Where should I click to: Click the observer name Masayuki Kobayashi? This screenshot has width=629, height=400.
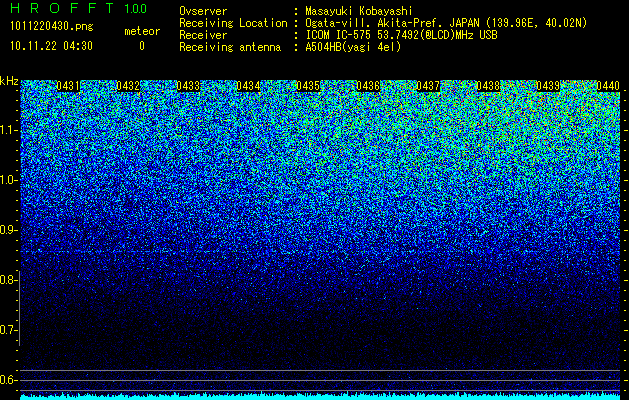click(x=359, y=11)
